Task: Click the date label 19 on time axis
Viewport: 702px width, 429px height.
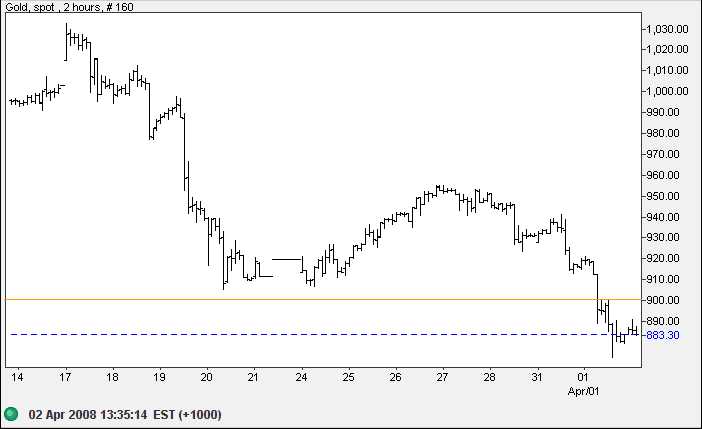Action: pyautogui.click(x=159, y=378)
